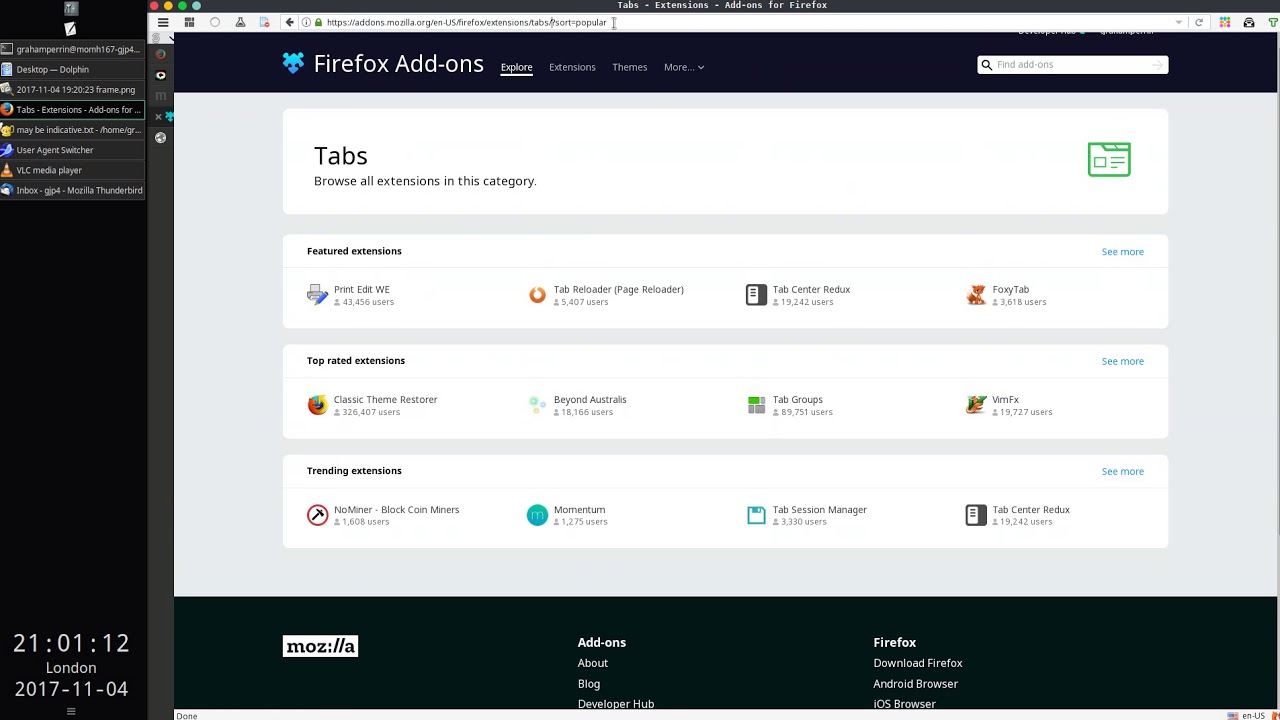Click the London clock widget

click(71, 666)
